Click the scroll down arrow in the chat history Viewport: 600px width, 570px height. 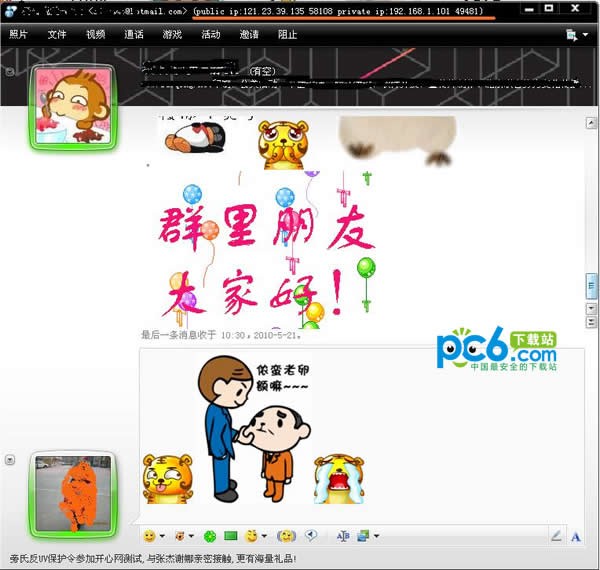click(591, 308)
